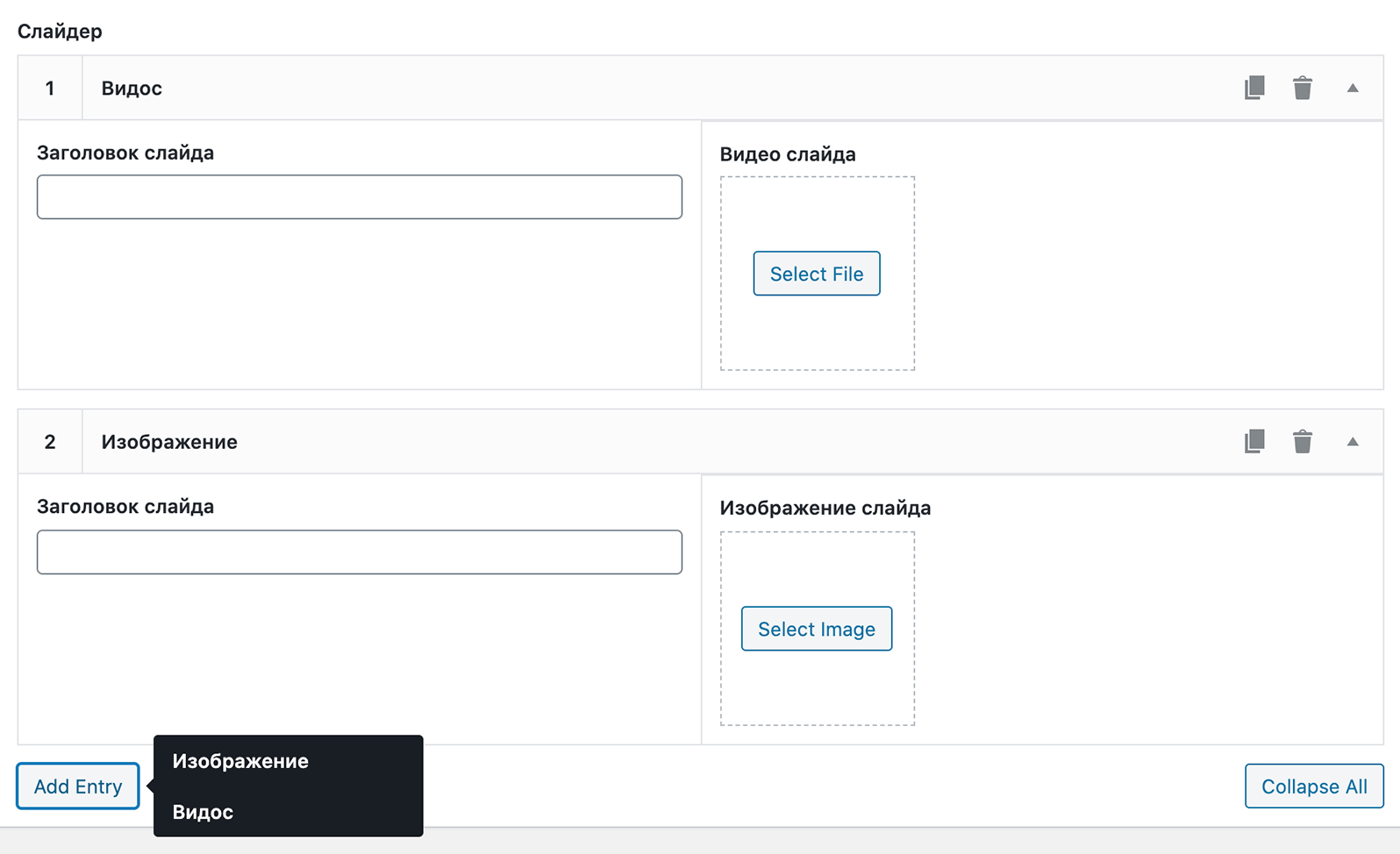Click Collapse All button

pyautogui.click(x=1314, y=786)
